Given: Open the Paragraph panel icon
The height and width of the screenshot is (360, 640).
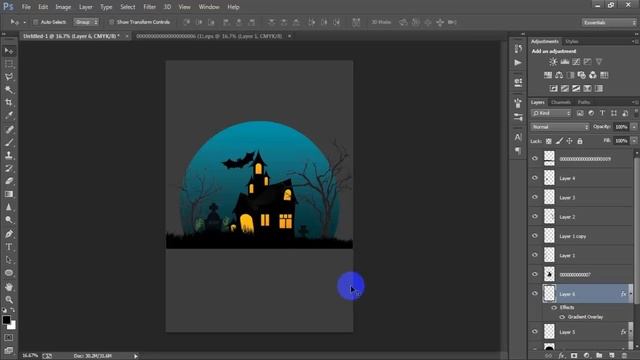Looking at the screenshot, I should coord(518,151).
